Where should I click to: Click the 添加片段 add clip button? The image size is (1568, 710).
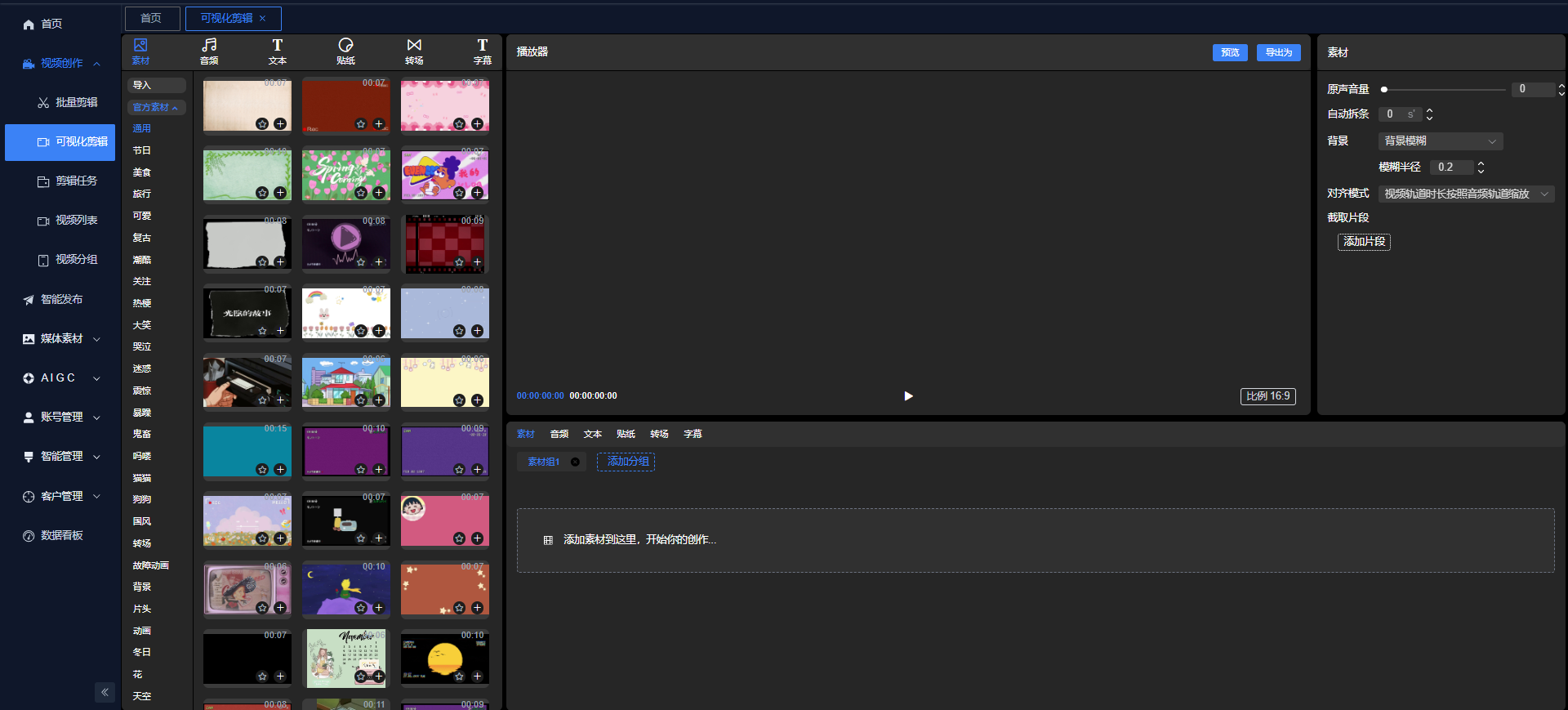coord(1364,242)
